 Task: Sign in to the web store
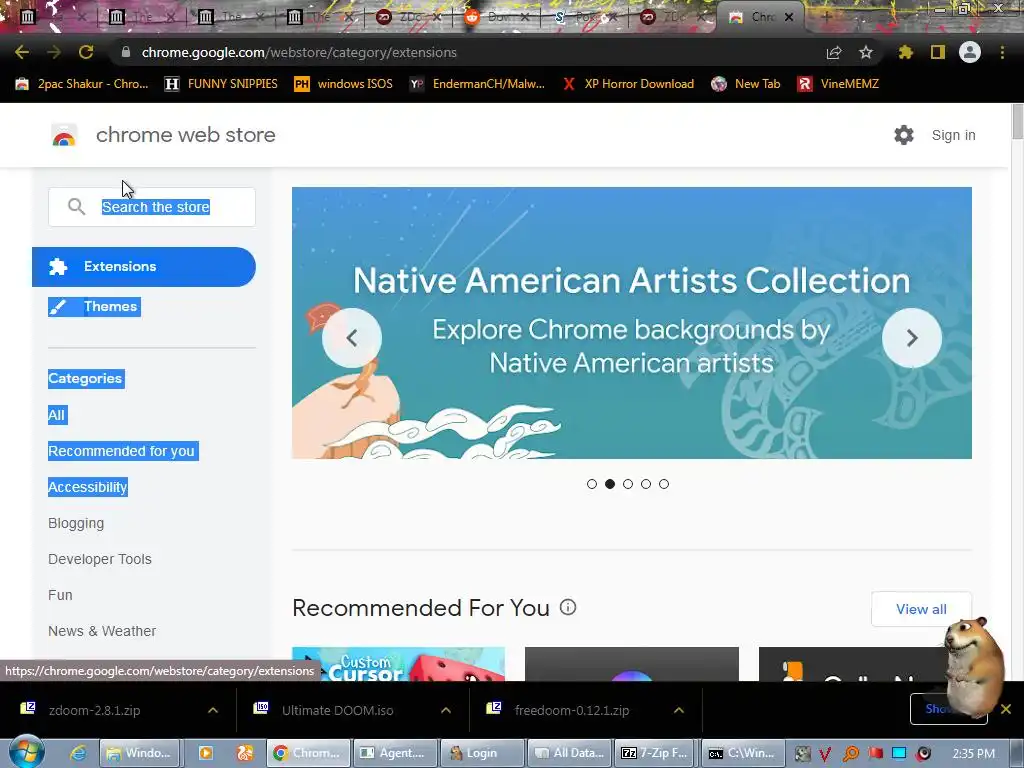(953, 135)
